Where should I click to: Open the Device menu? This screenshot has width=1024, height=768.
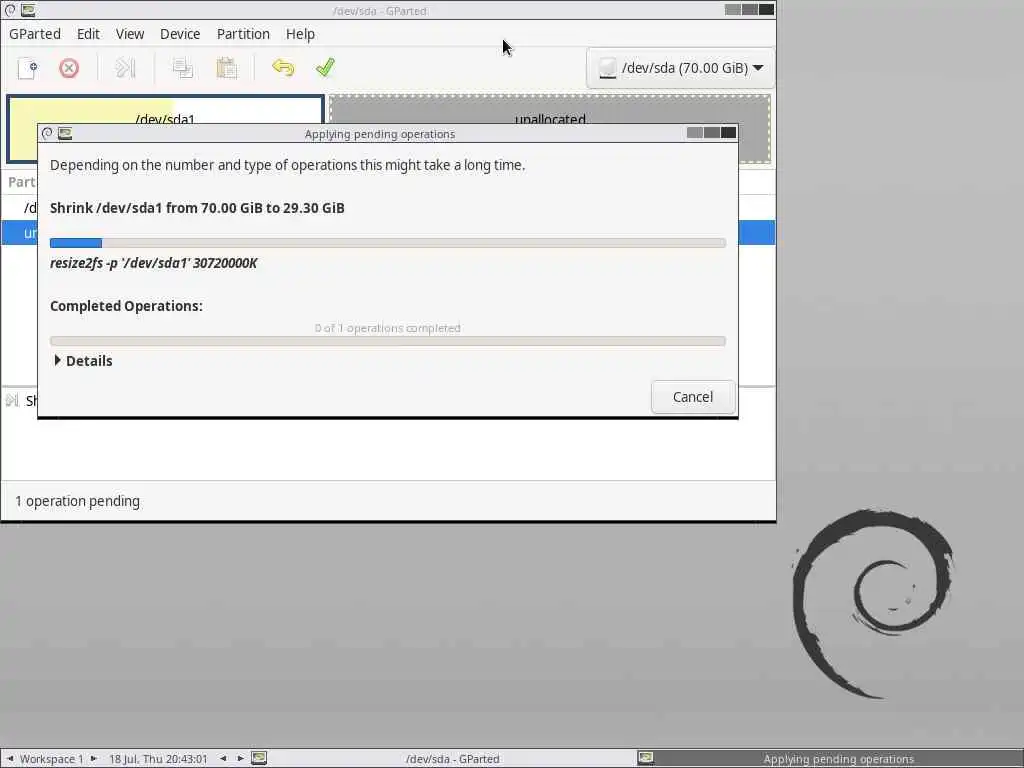click(x=180, y=34)
